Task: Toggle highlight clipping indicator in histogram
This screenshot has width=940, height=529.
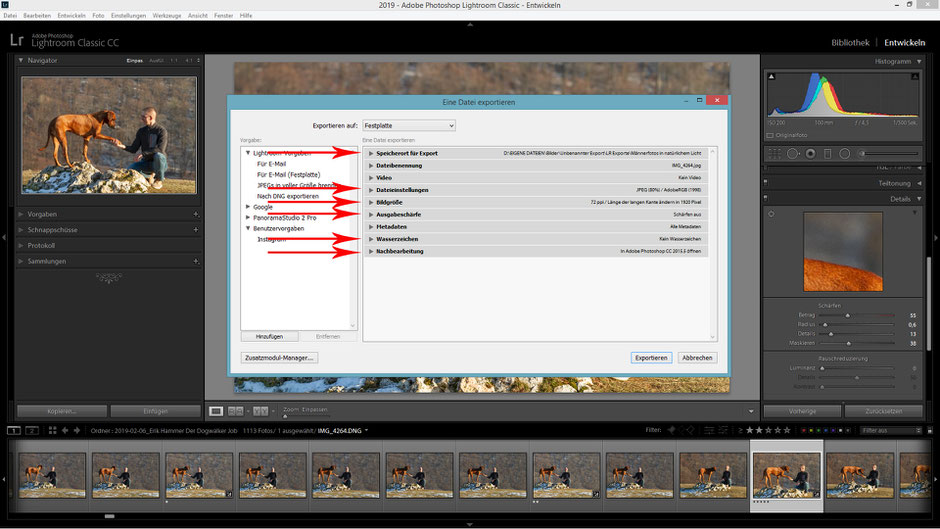Action: (915, 76)
